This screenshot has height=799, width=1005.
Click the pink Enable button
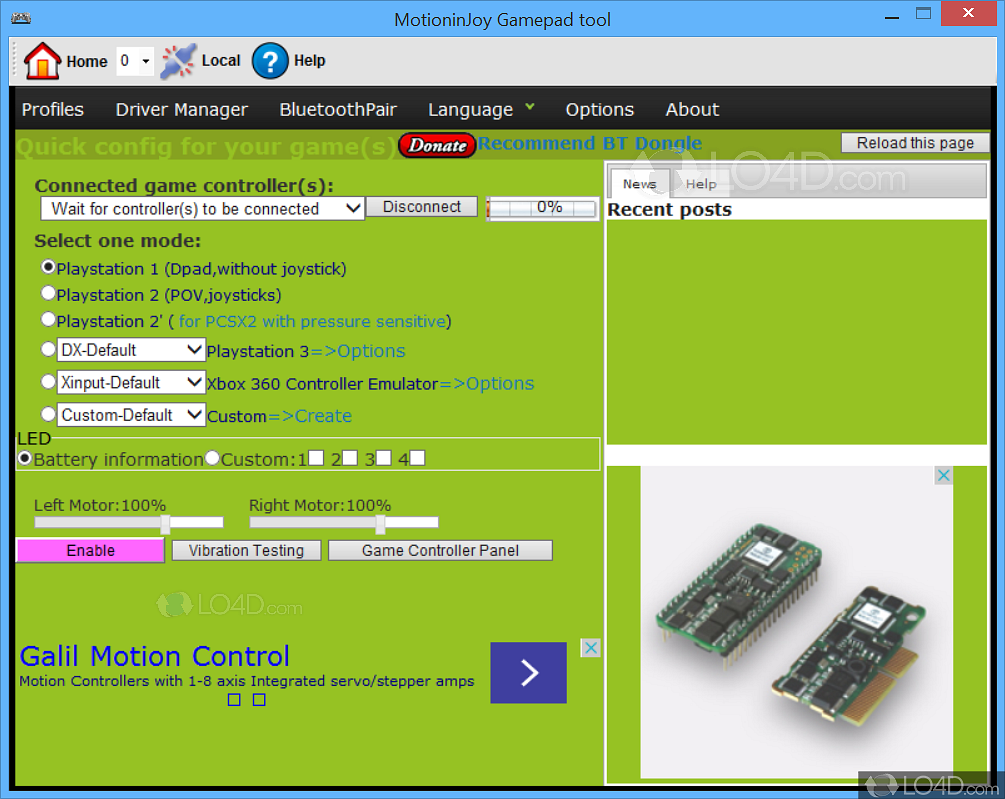90,550
